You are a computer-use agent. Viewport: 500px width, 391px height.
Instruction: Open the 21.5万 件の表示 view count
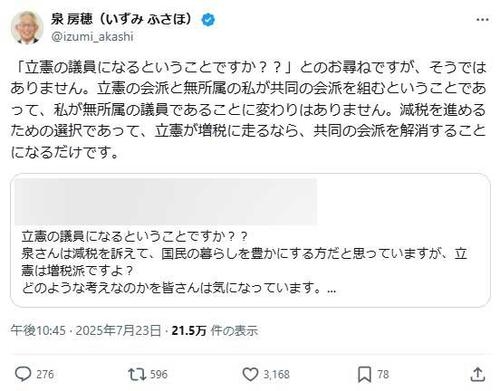pos(215,330)
